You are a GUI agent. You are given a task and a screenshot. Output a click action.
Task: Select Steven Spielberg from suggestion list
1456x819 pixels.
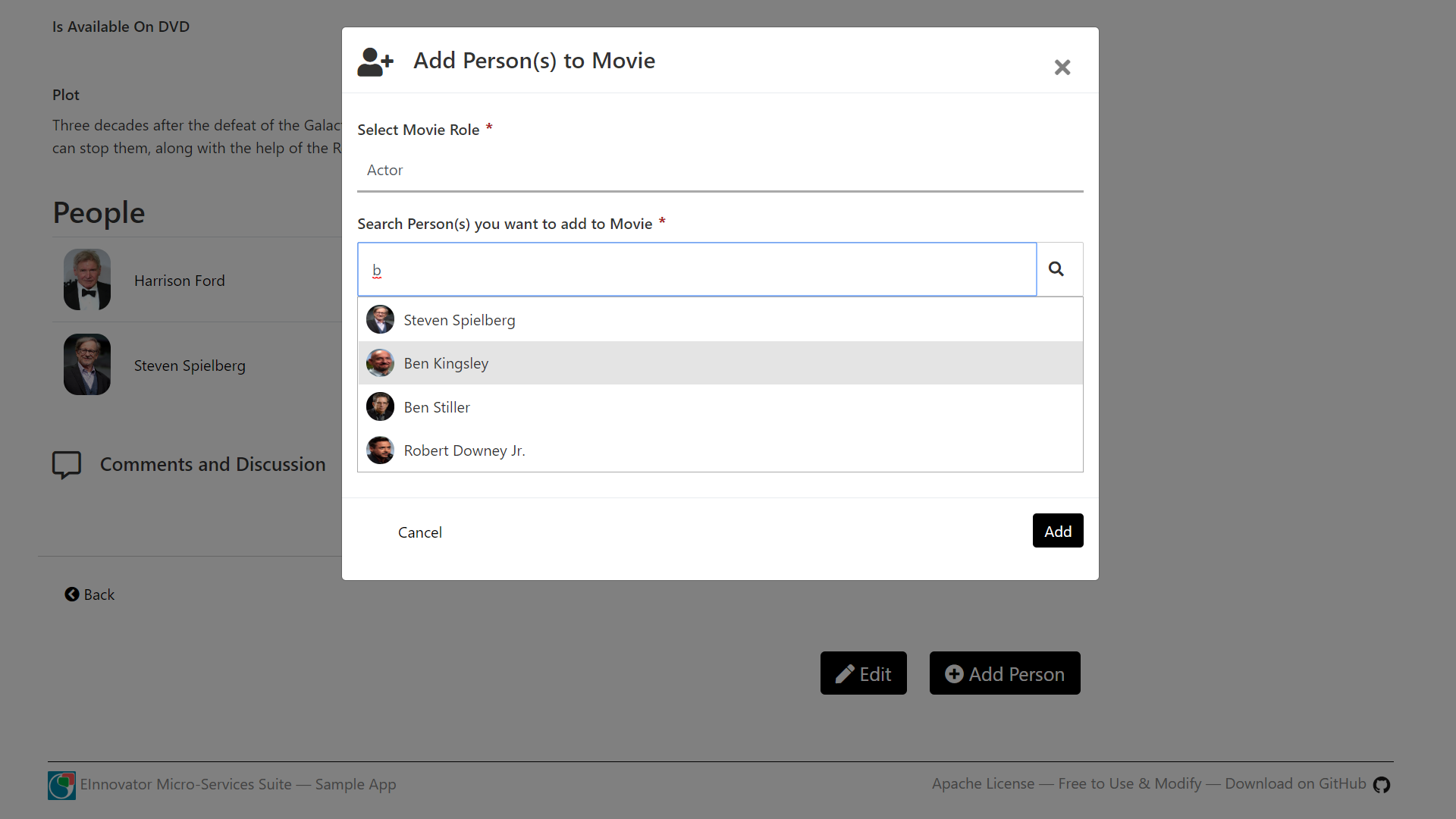(x=720, y=320)
